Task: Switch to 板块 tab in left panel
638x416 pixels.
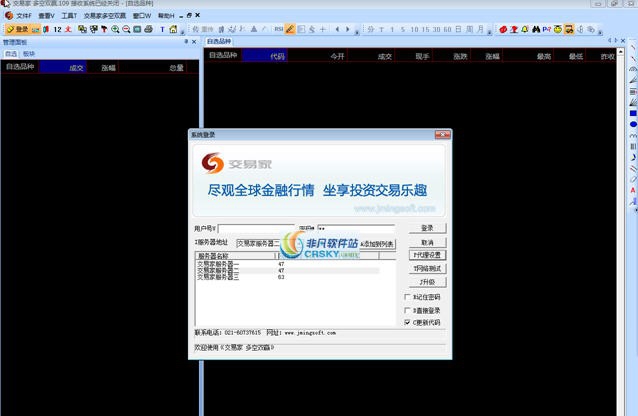Action: [x=28, y=54]
